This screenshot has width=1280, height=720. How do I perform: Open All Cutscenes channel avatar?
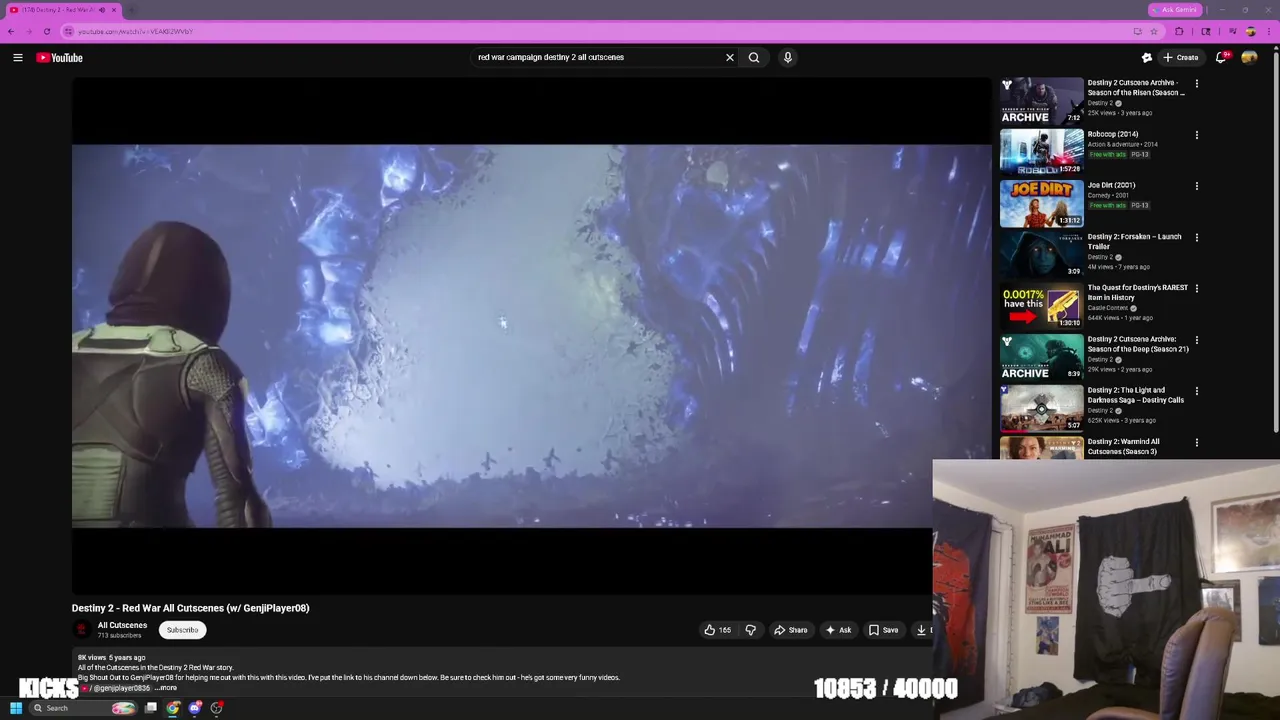pos(81,630)
